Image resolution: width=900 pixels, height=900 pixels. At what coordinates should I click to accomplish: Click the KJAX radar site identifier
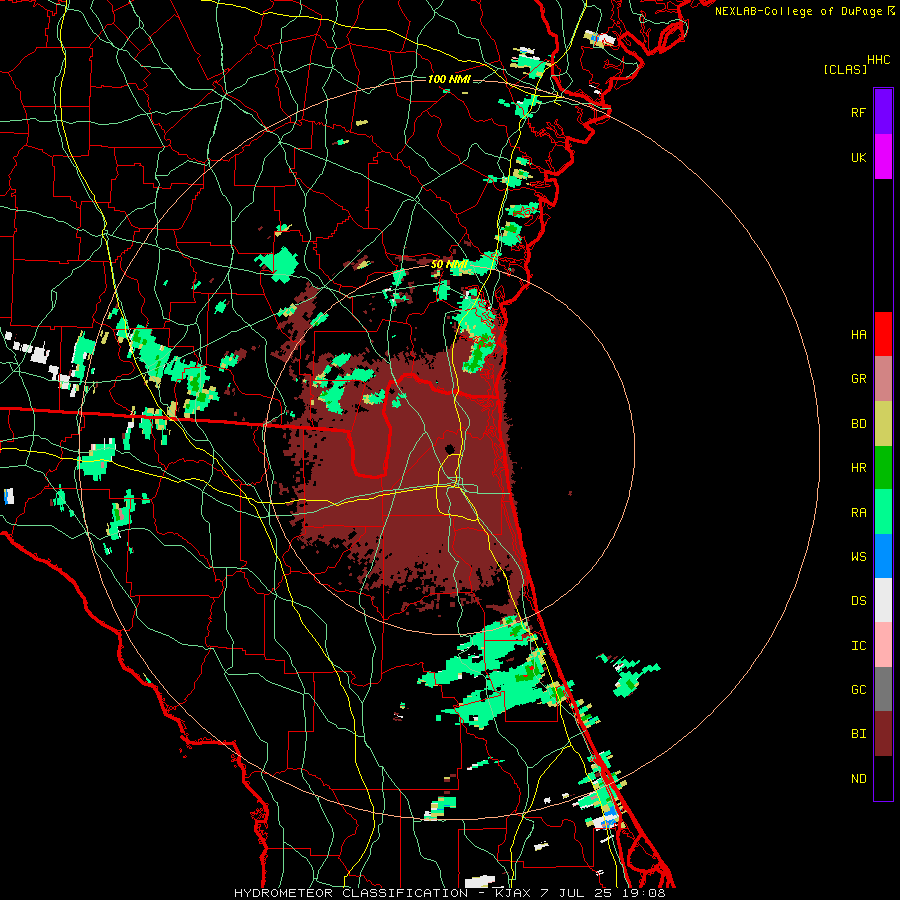tap(516, 893)
